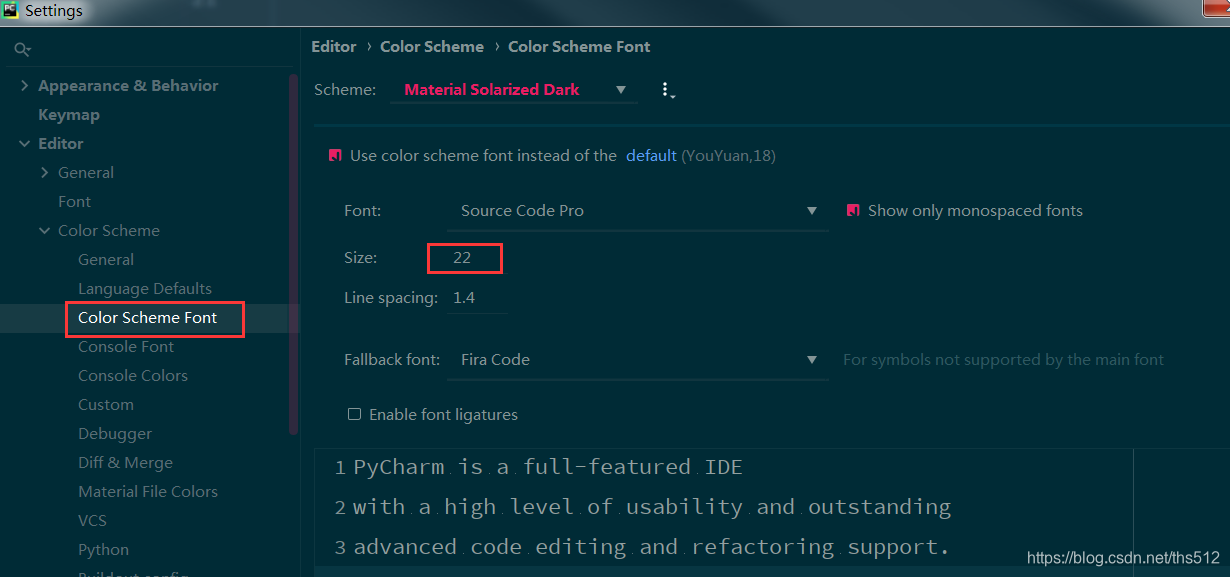Expand Appearance & Behavior section
The height and width of the screenshot is (577, 1230).
coord(25,86)
